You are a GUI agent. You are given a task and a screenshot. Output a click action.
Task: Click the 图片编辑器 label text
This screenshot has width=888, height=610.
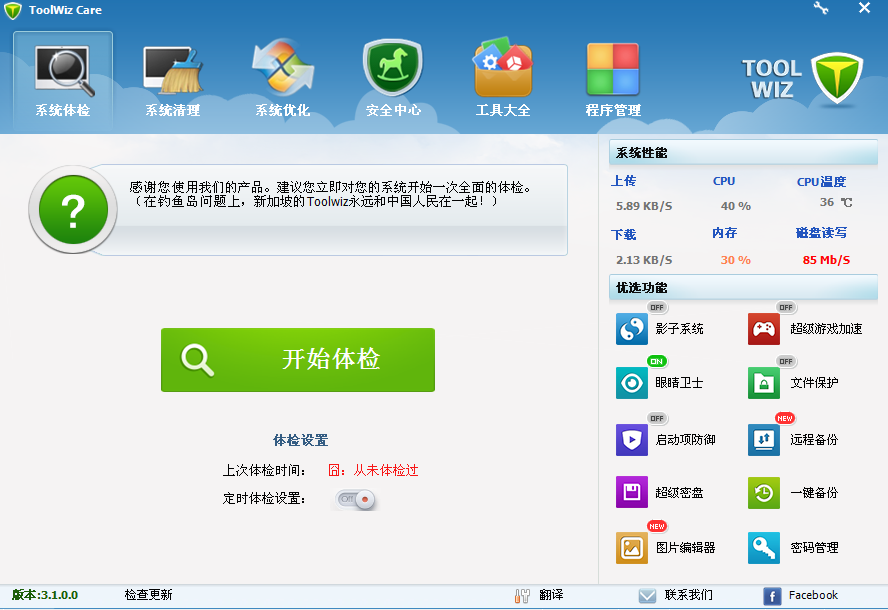tap(685, 548)
